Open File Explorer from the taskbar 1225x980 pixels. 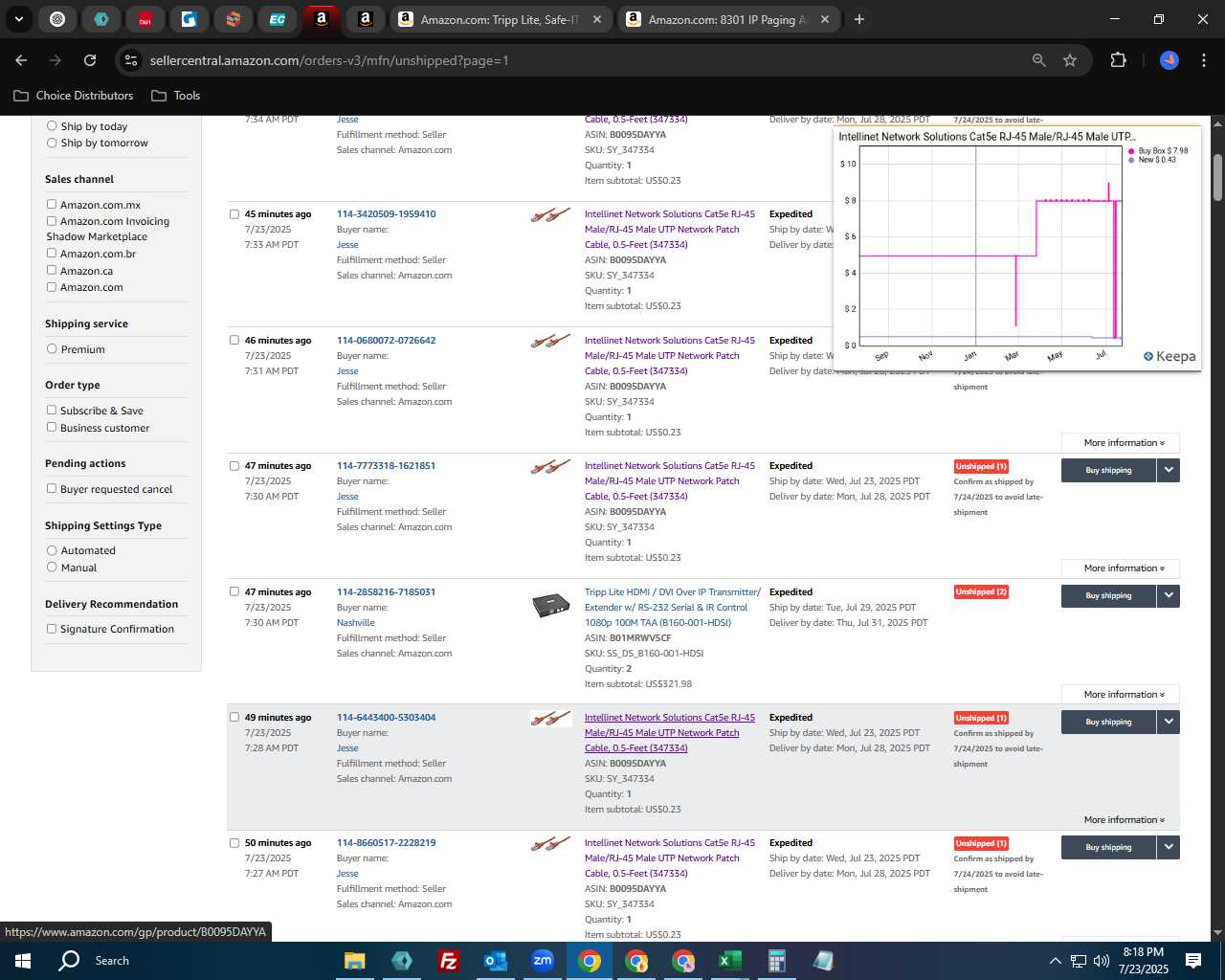tap(355, 961)
